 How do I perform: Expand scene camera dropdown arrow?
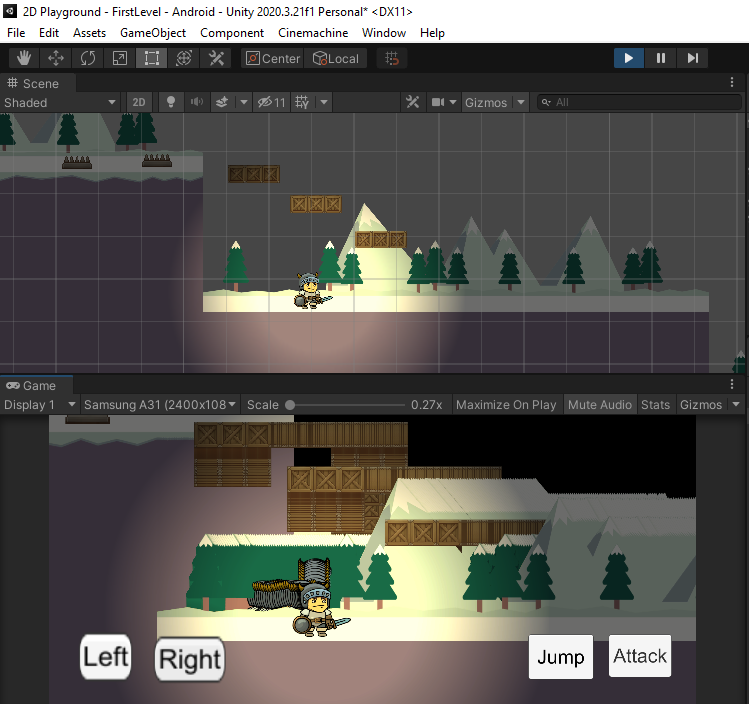(453, 102)
